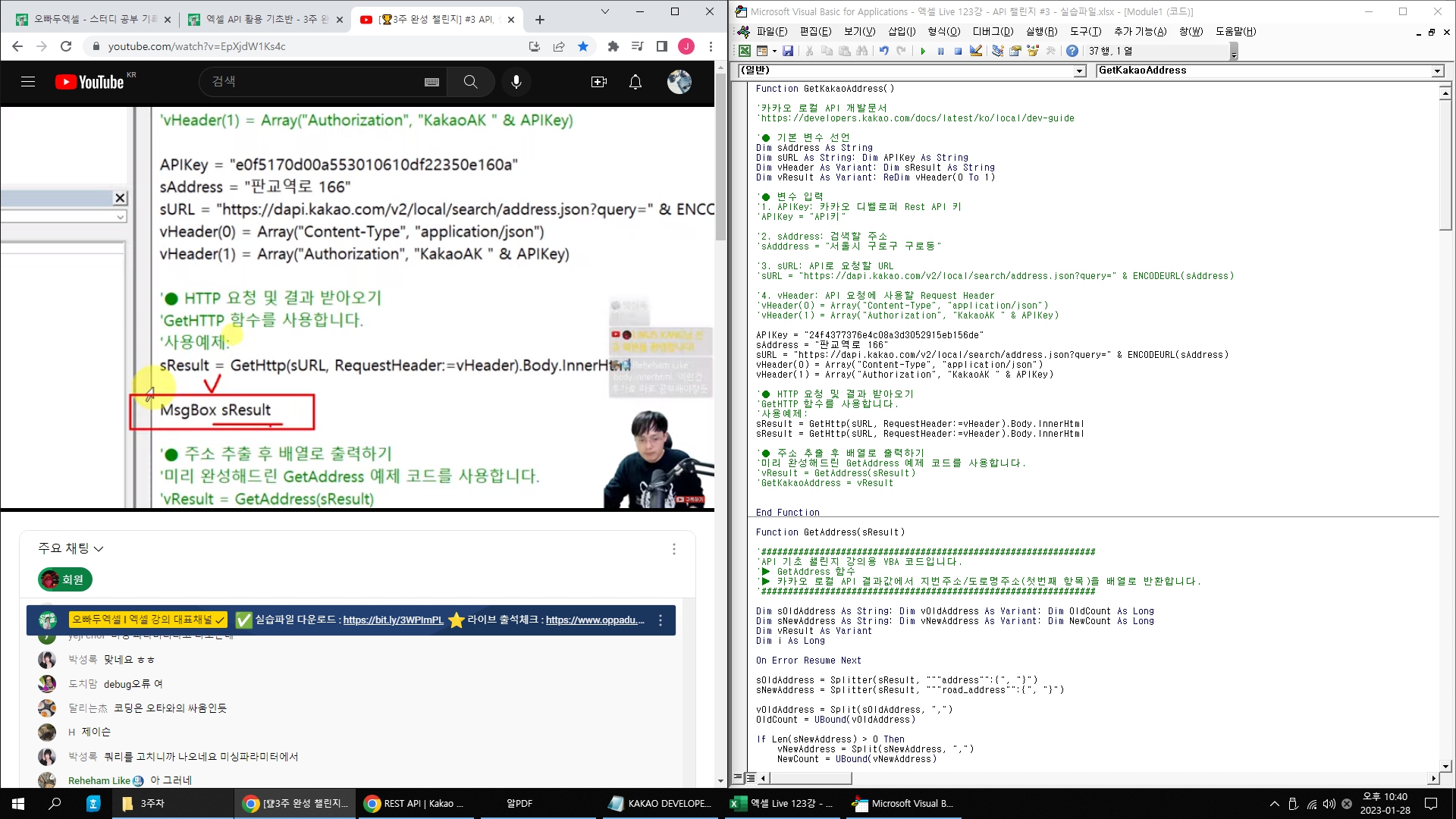Open 실행(R) menu in VBA editor
1456x819 pixels.
[1041, 31]
